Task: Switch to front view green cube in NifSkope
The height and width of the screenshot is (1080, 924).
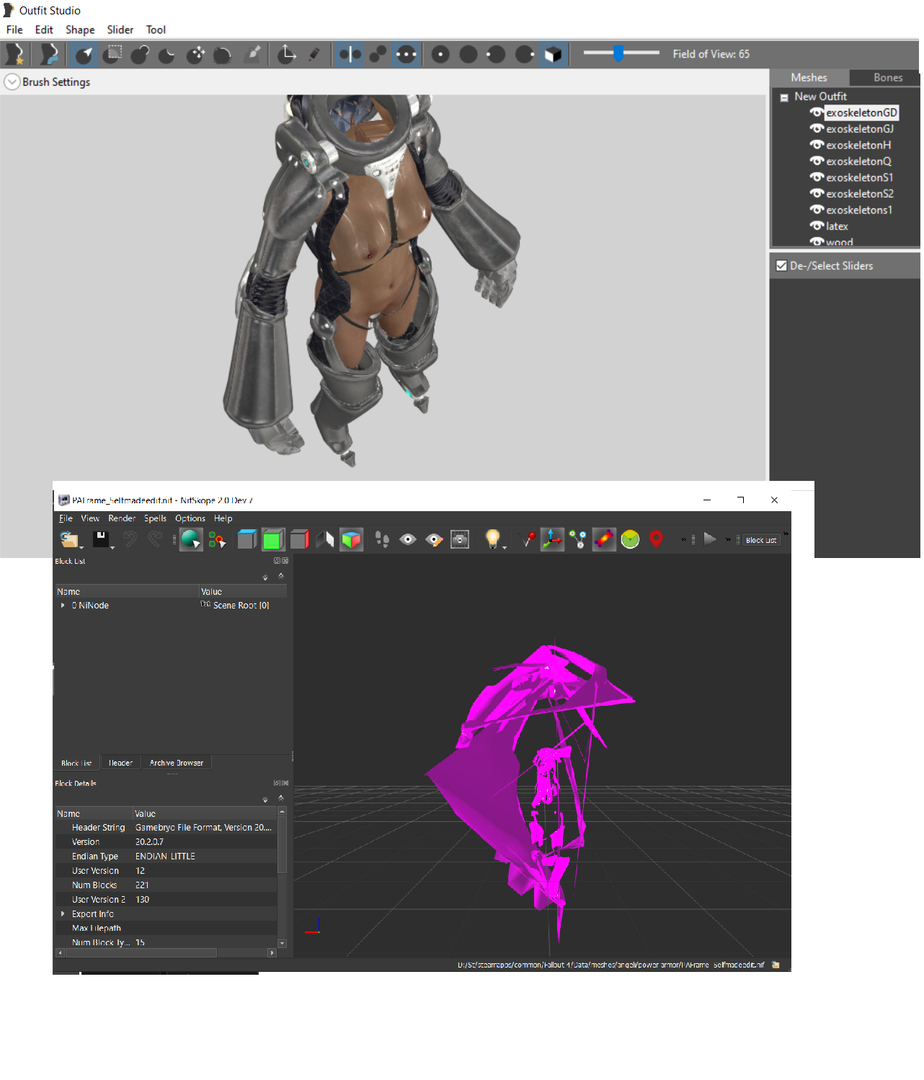Action: click(x=273, y=539)
